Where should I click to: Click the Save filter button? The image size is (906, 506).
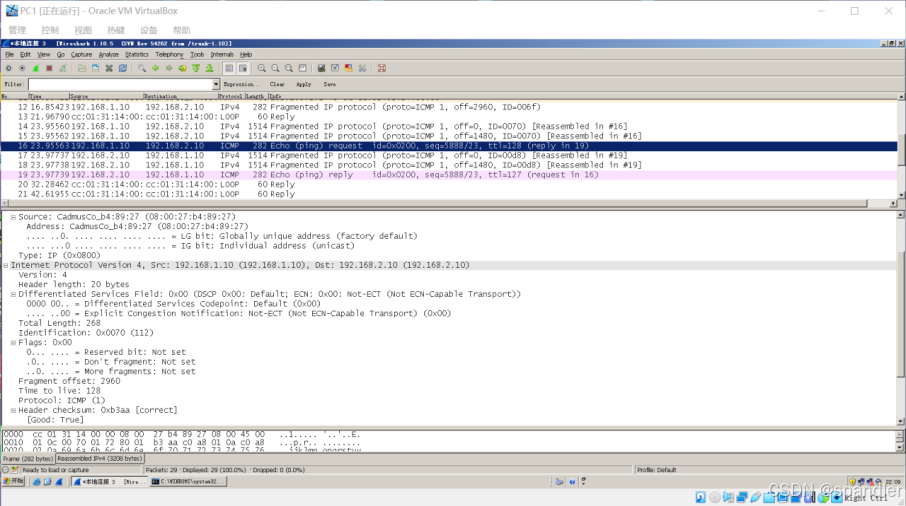(329, 84)
